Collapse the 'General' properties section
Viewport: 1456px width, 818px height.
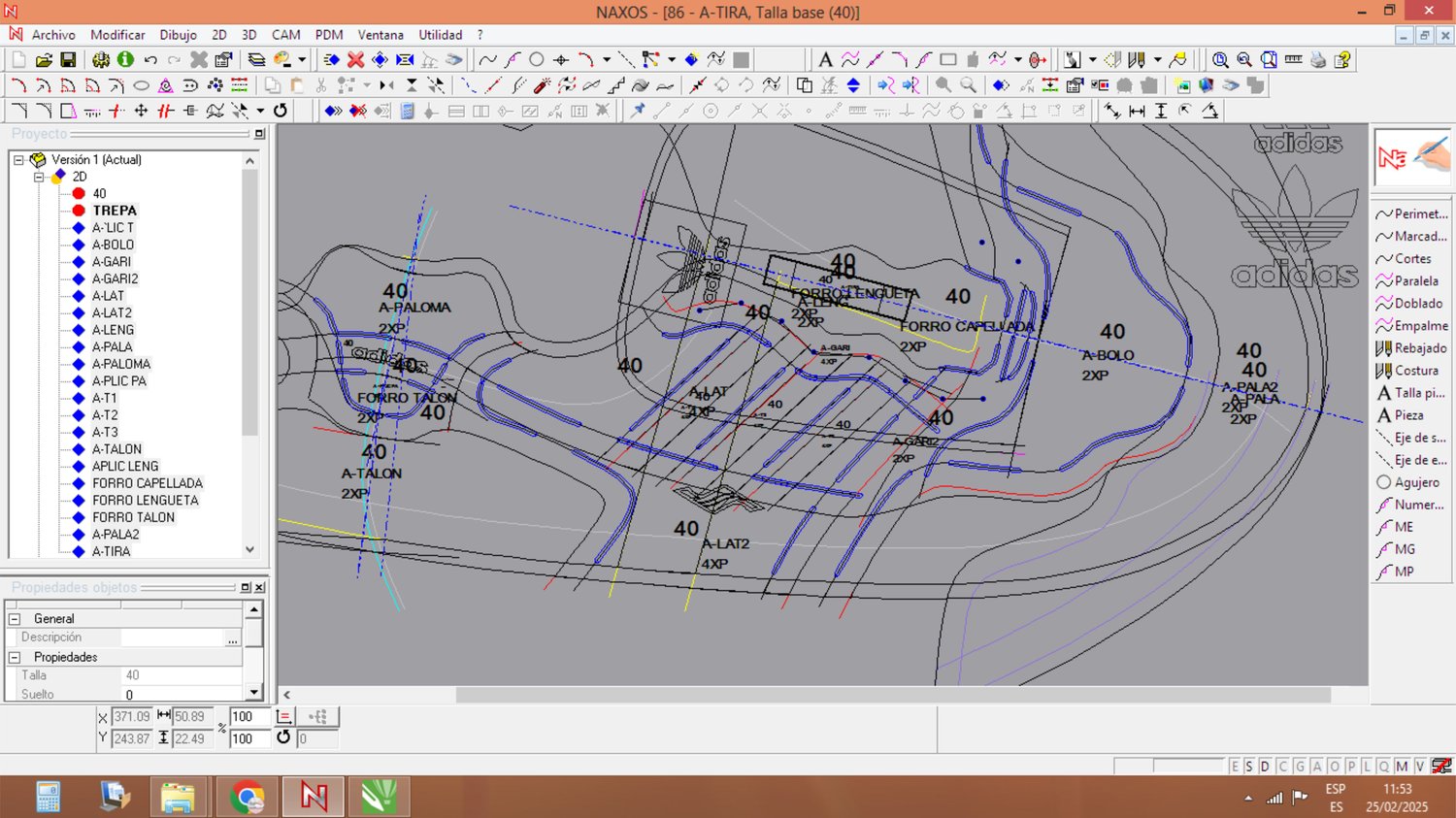click(15, 619)
